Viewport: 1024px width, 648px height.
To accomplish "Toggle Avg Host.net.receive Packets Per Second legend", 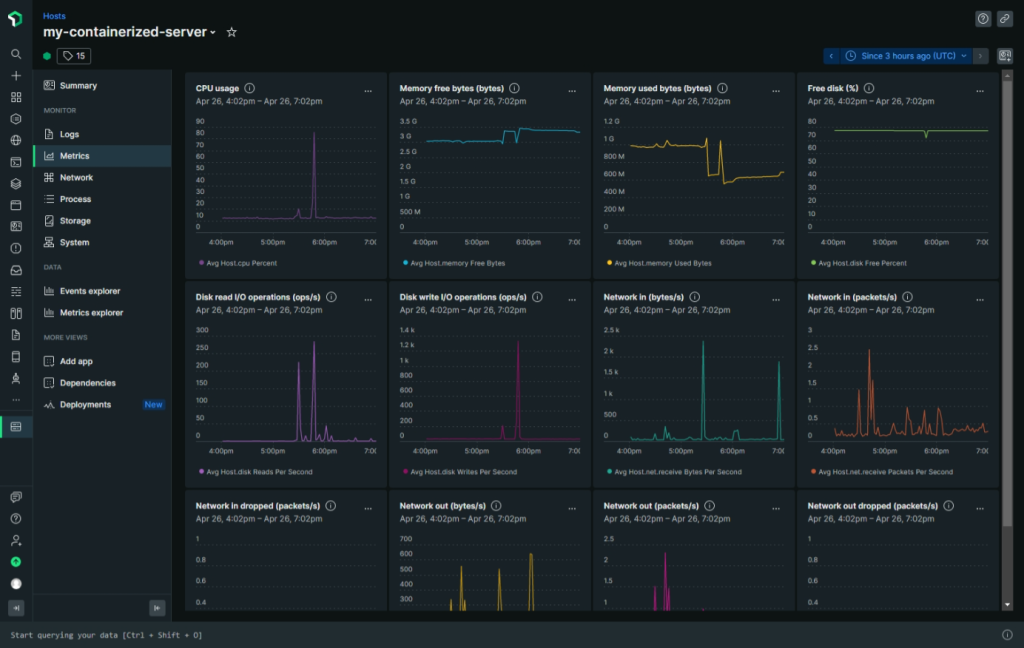I will click(x=882, y=472).
